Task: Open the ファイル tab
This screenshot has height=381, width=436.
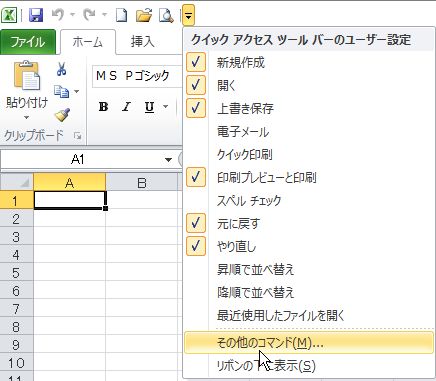Action: tap(28, 42)
